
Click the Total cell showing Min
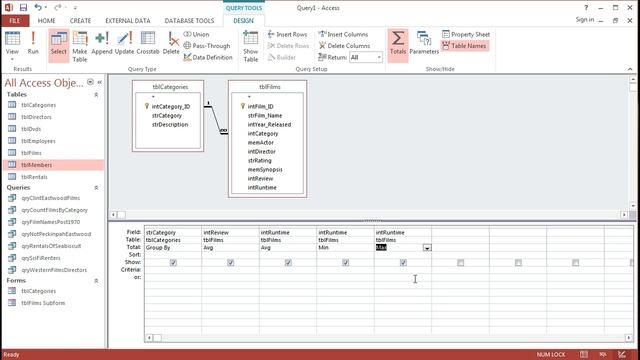(x=345, y=247)
